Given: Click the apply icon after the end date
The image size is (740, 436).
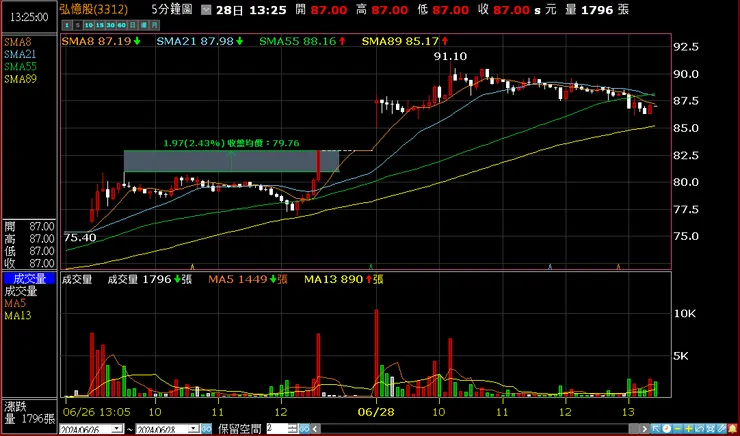Looking at the screenshot, I should tap(206, 429).
